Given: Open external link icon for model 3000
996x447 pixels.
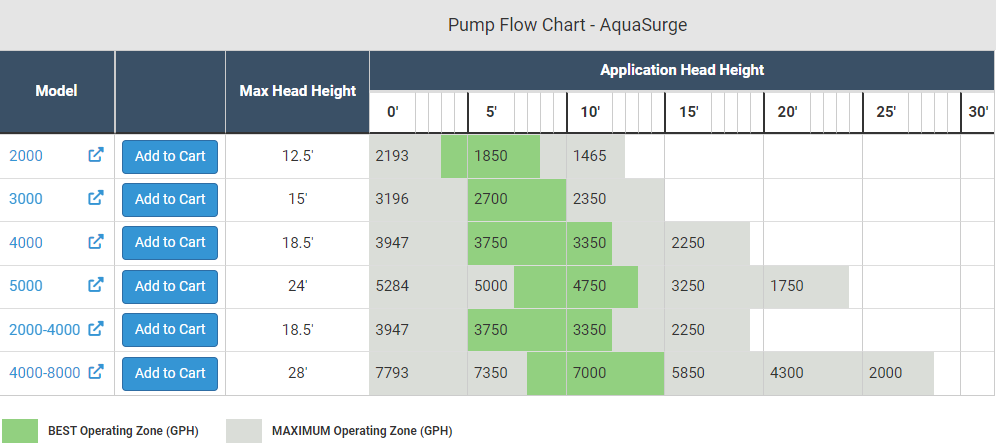Looking at the screenshot, I should [x=95, y=198].
